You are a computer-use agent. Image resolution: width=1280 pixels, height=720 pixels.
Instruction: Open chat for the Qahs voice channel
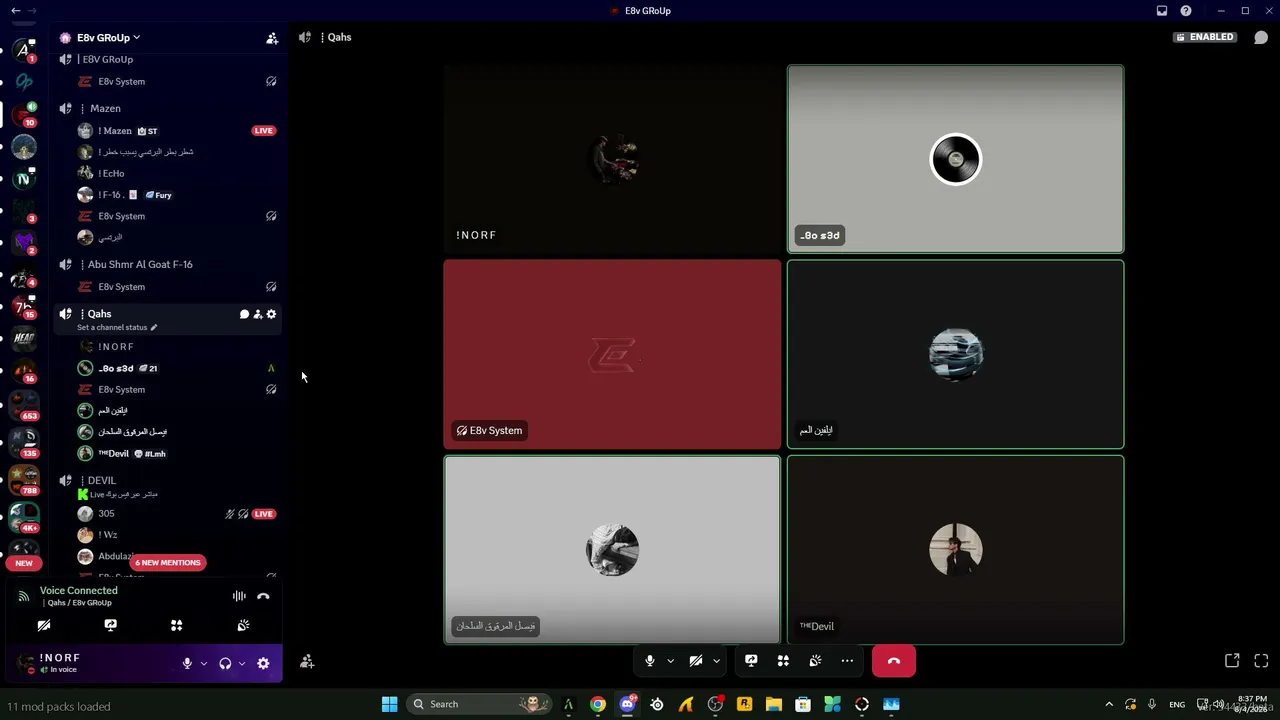pyautogui.click(x=244, y=314)
